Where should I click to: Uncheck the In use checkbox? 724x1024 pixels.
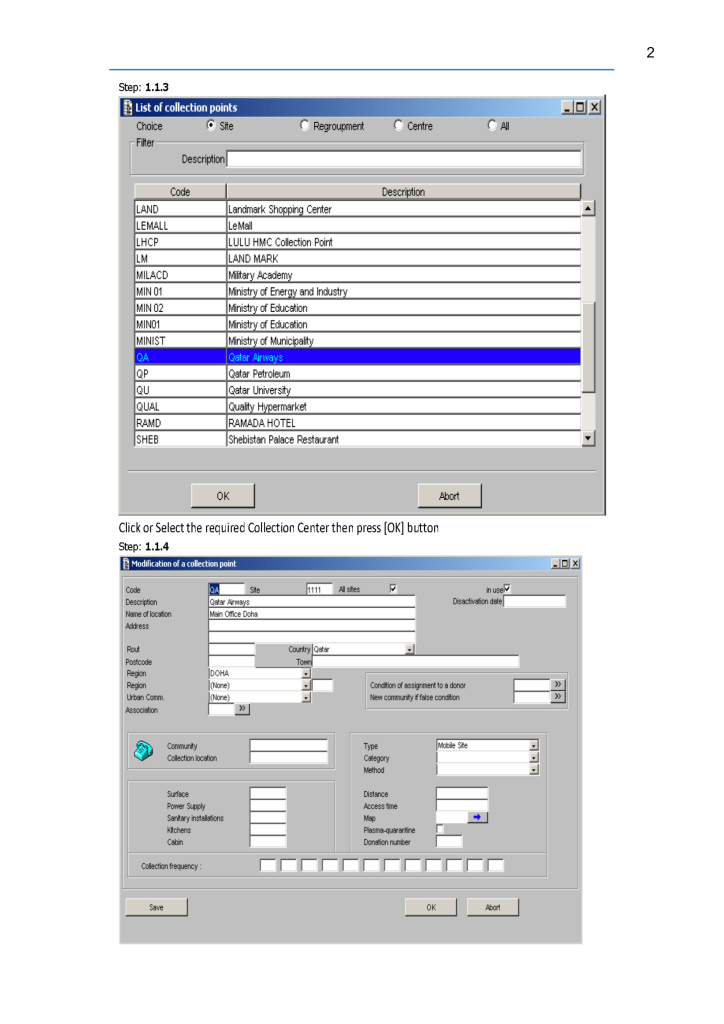(x=509, y=589)
